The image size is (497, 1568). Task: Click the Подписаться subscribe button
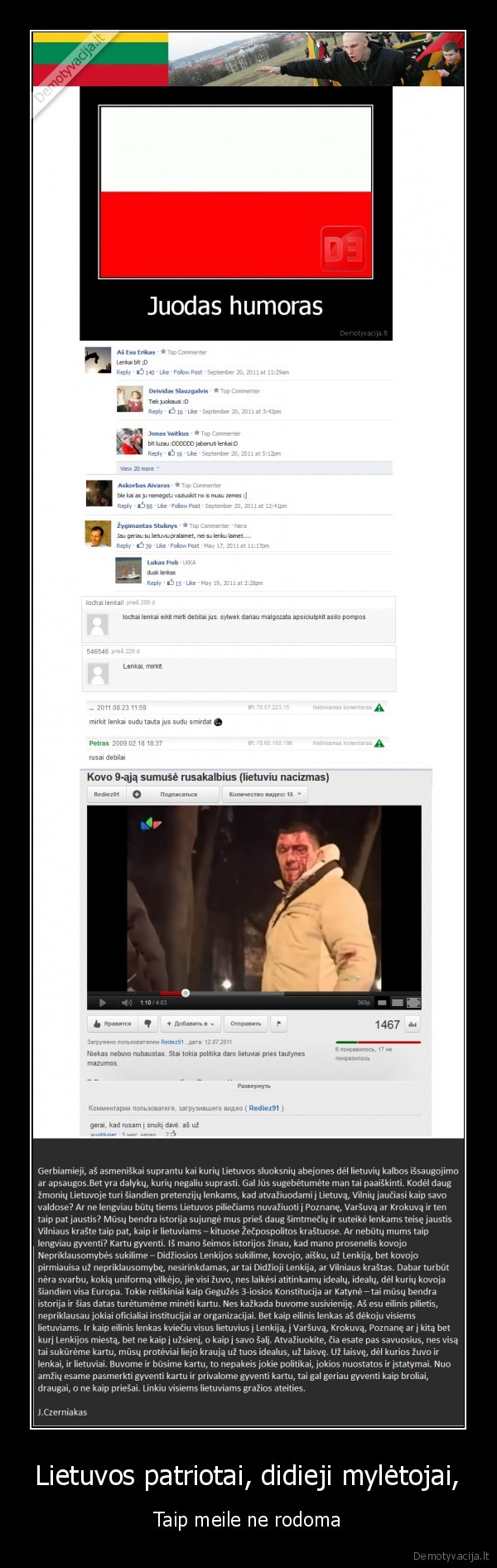pyautogui.click(x=178, y=794)
